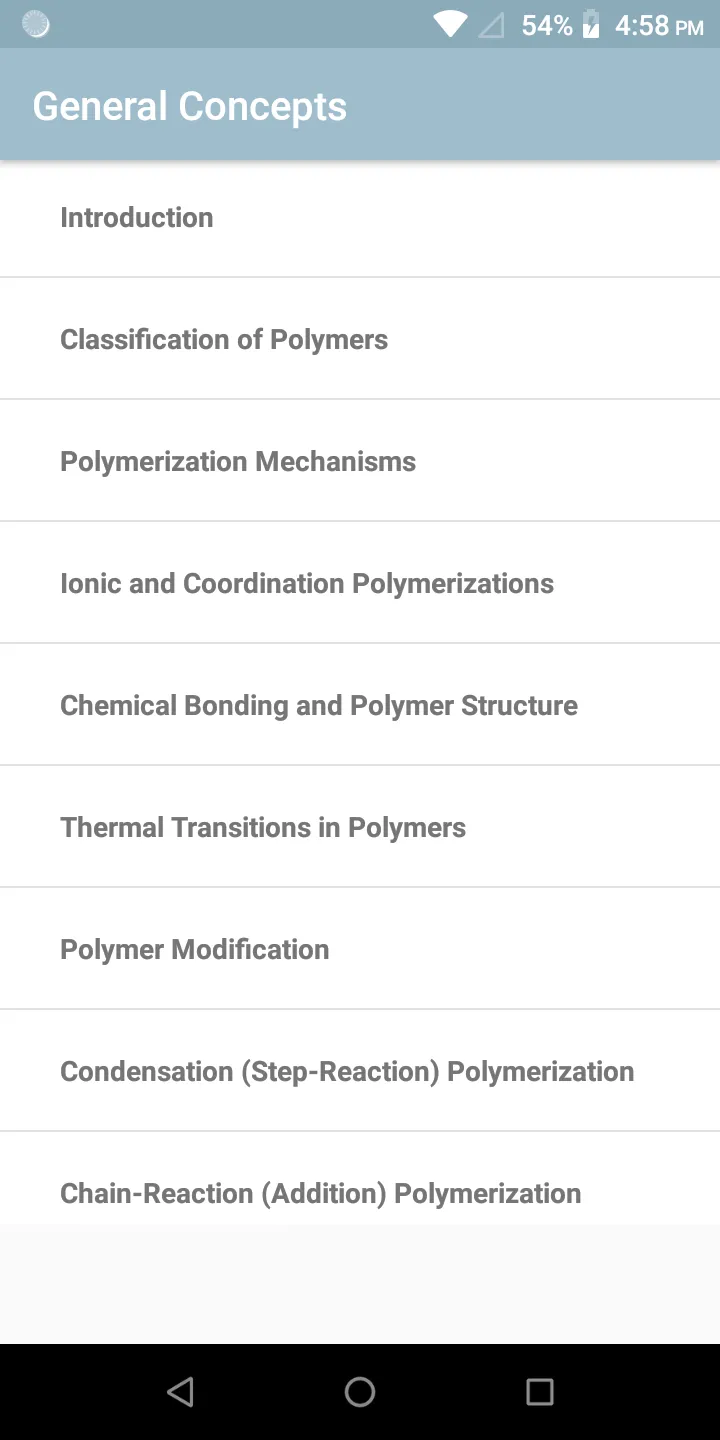
Task: Tap the General Concepts header title
Action: click(x=190, y=106)
